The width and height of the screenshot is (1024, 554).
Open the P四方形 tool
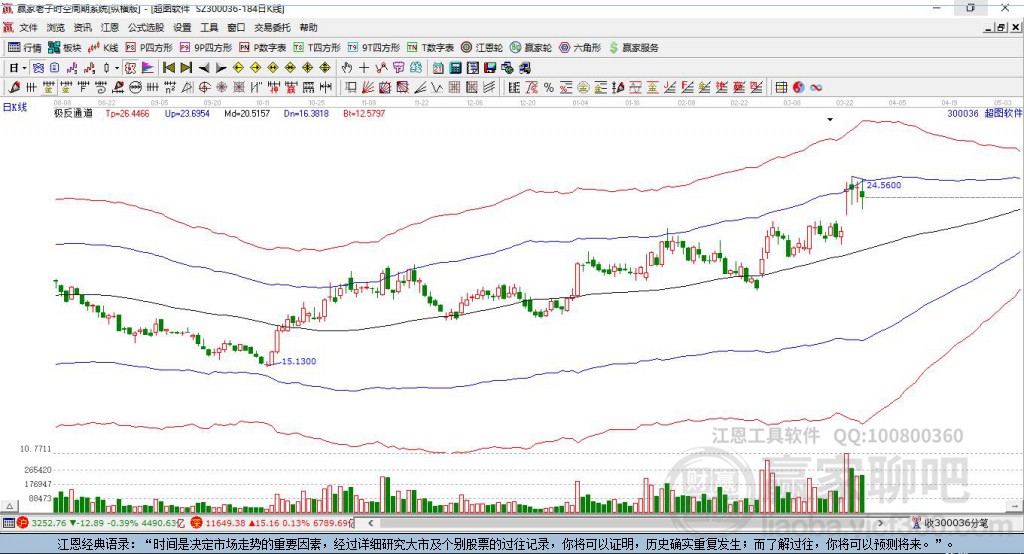point(149,48)
